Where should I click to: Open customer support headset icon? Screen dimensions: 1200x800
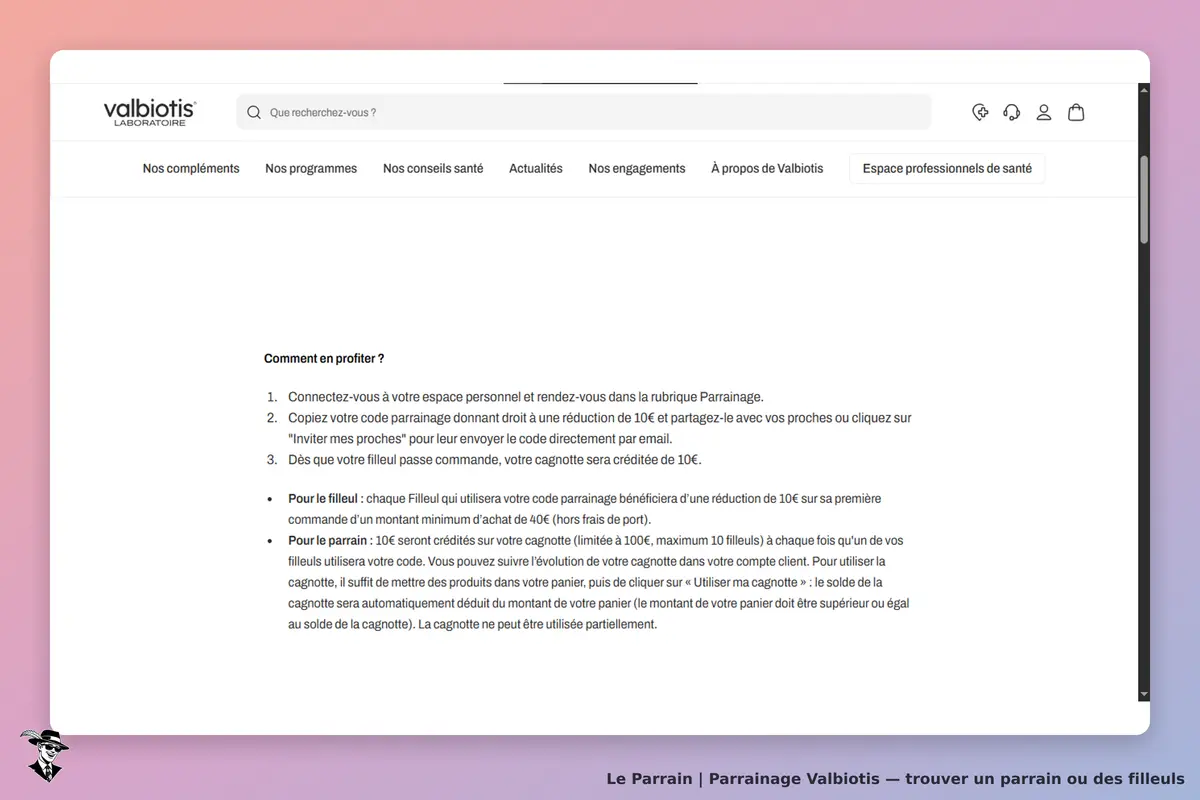(1012, 112)
